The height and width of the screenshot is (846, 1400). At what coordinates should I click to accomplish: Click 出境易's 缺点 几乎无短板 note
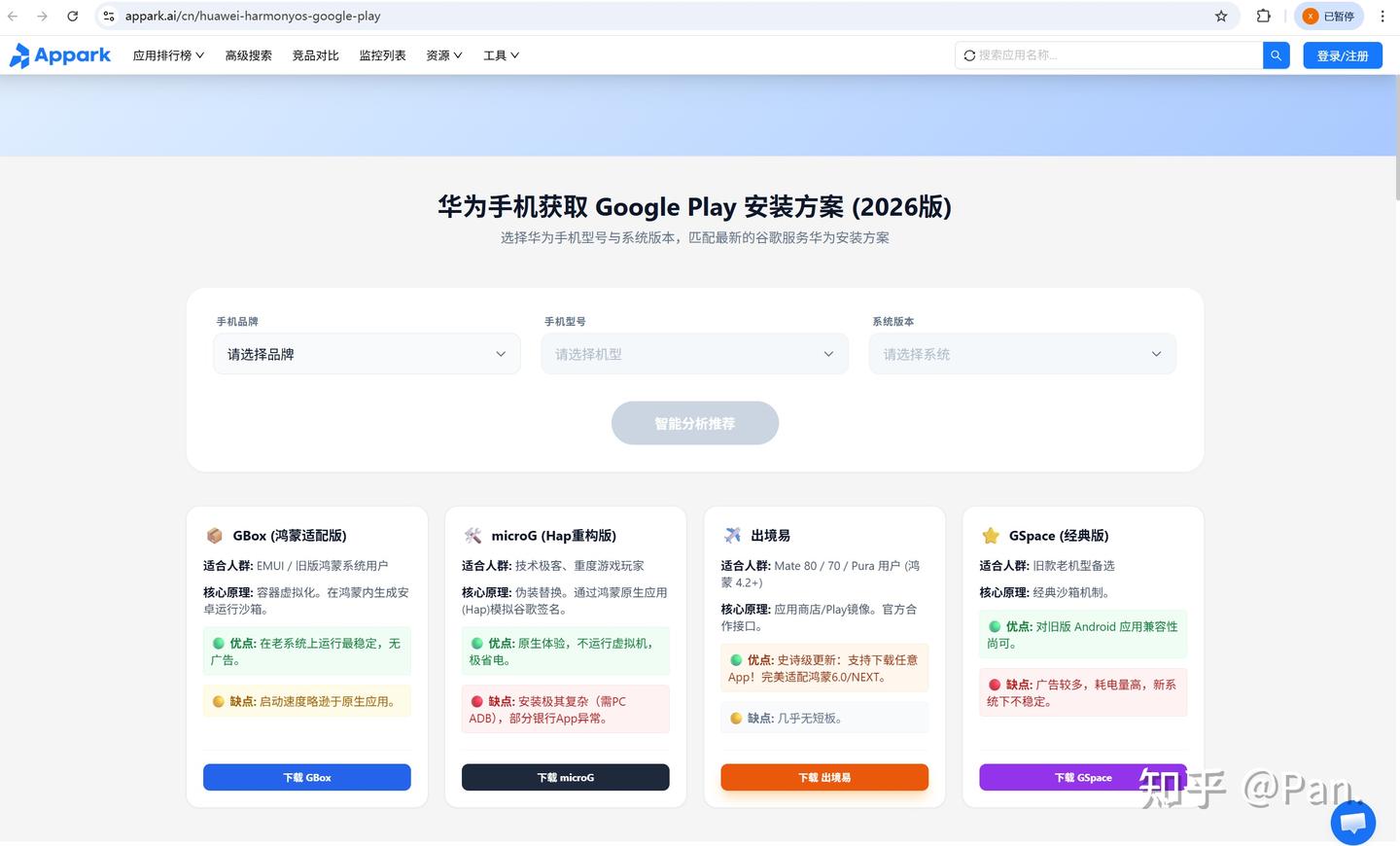[824, 718]
